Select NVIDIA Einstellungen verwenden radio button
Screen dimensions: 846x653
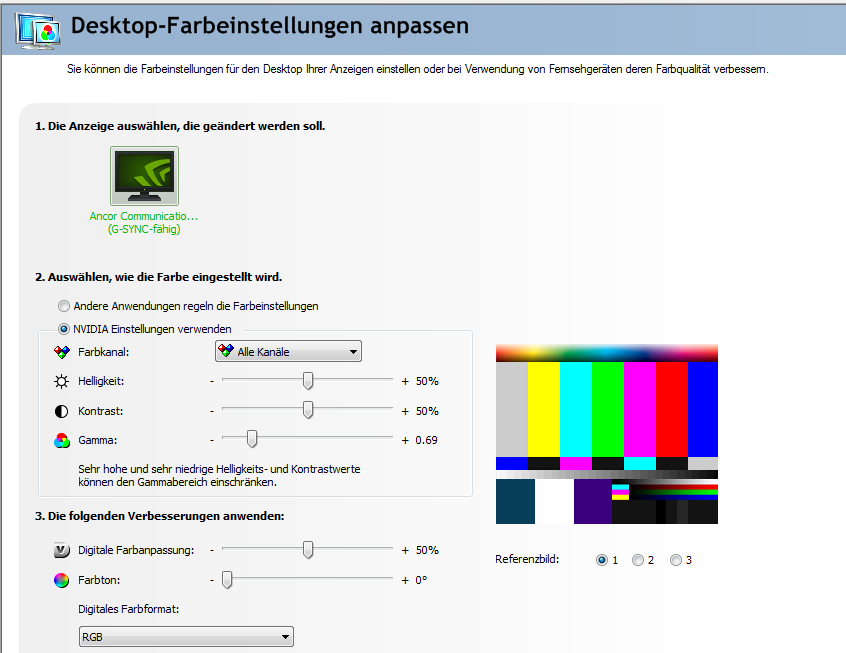point(64,329)
